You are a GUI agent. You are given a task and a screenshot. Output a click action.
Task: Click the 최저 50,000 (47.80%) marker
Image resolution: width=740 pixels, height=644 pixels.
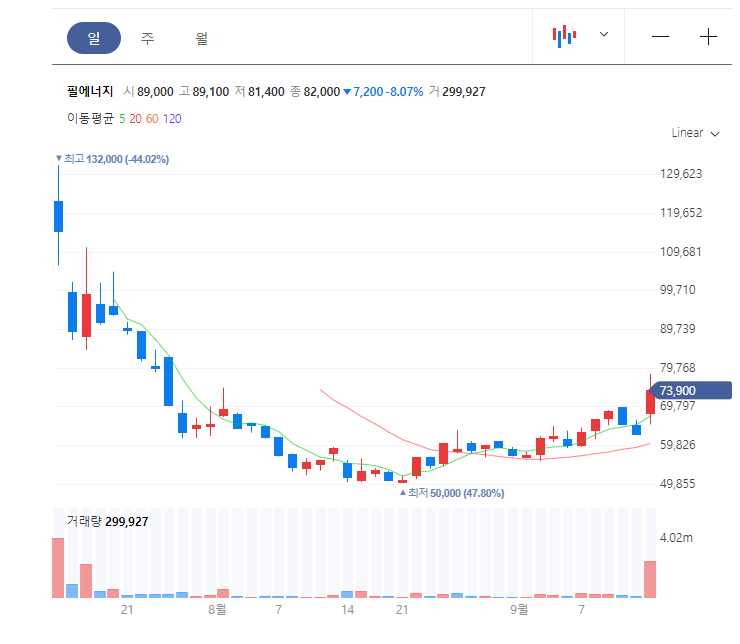click(452, 493)
